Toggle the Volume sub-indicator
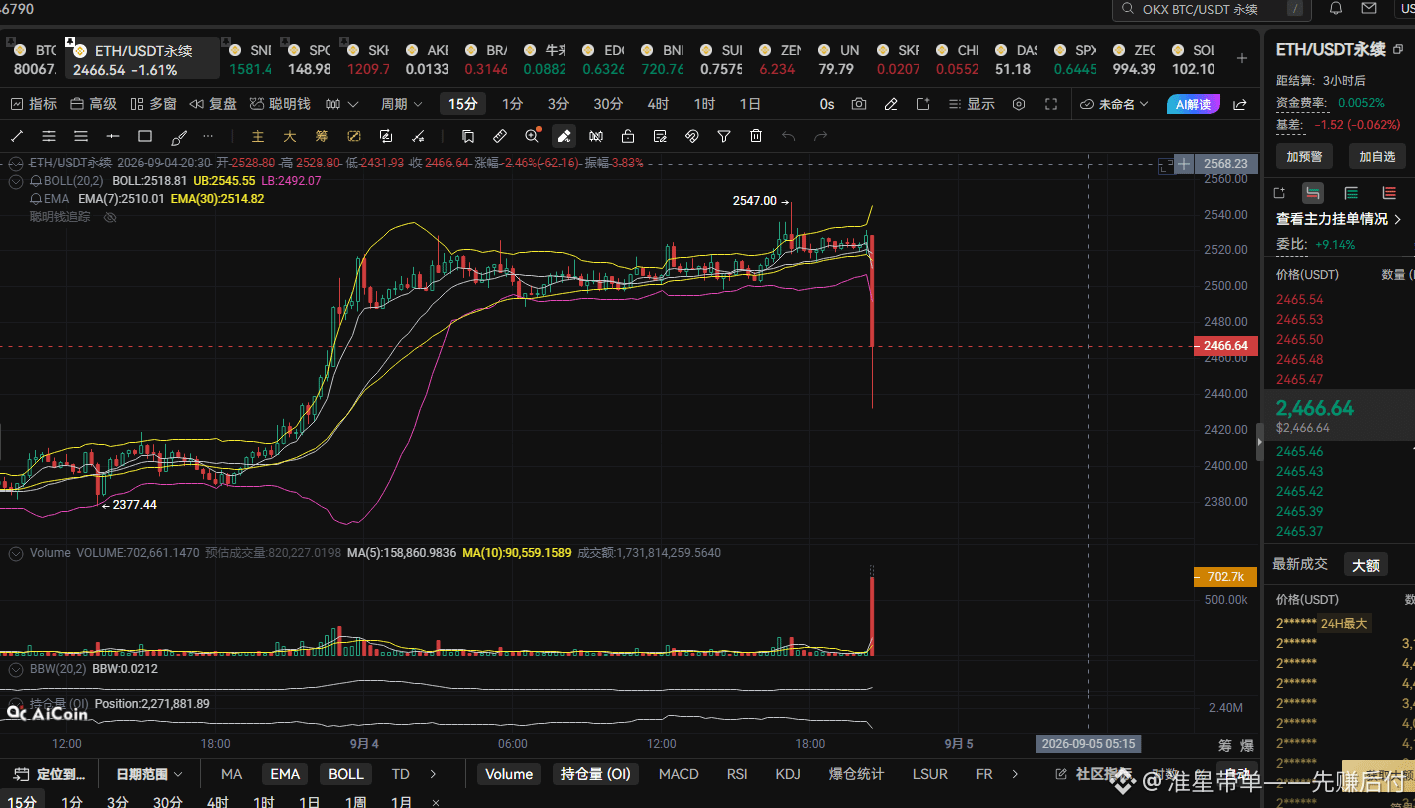 point(509,774)
